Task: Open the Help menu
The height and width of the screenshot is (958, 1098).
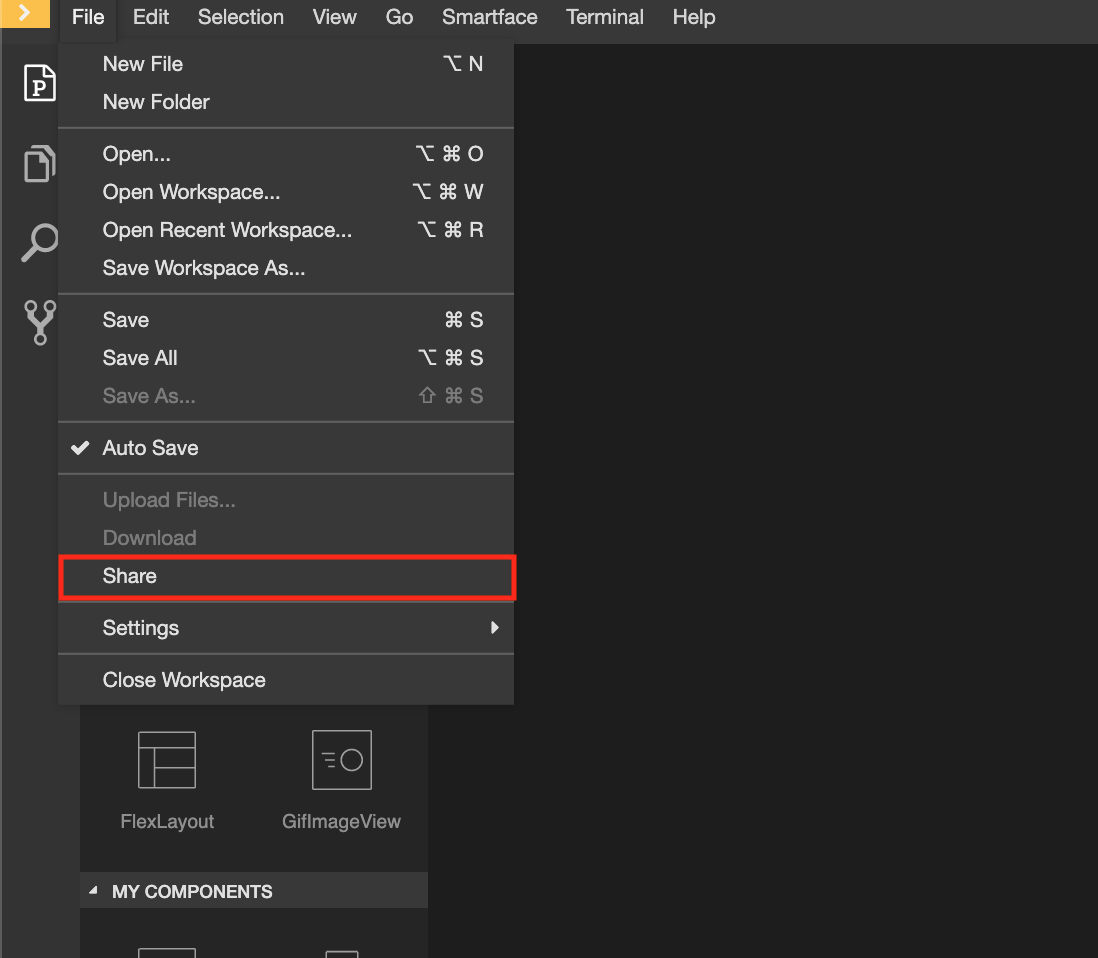Action: click(x=693, y=17)
